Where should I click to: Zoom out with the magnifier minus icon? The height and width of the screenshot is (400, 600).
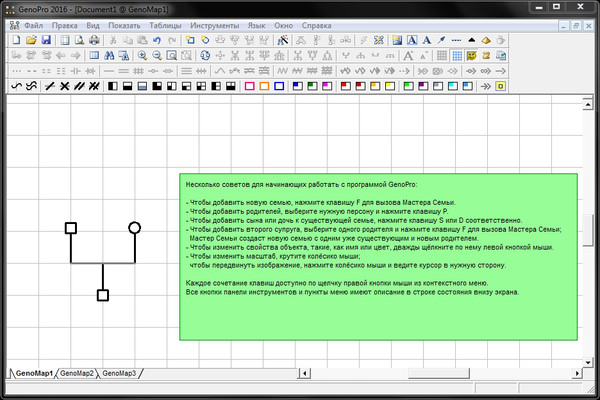point(158,56)
